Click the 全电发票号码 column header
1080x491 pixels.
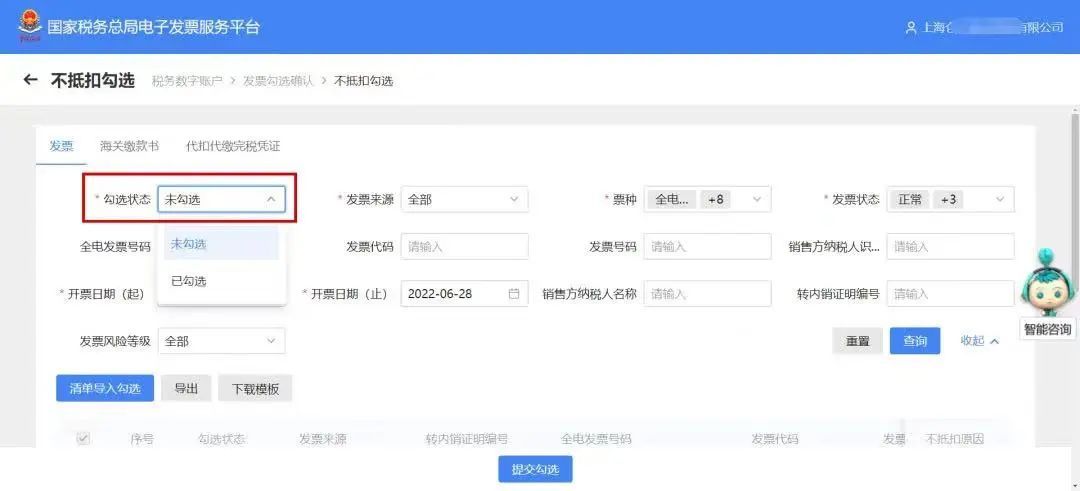[596, 439]
